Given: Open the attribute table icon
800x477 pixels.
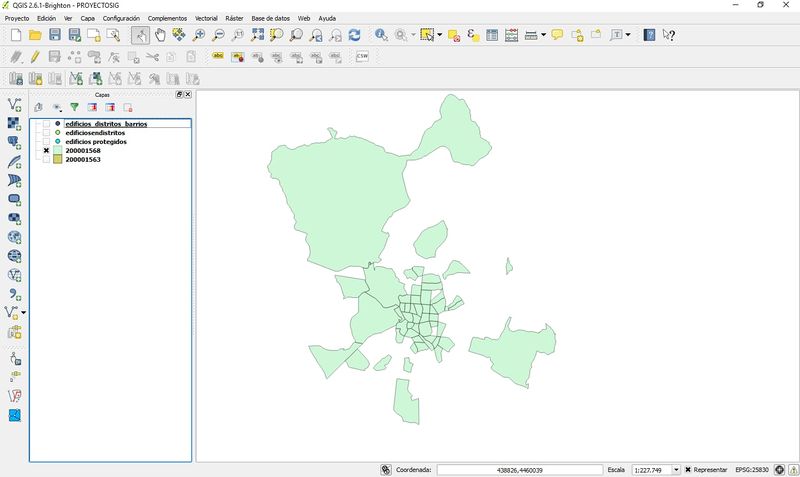Looking at the screenshot, I should 492,35.
